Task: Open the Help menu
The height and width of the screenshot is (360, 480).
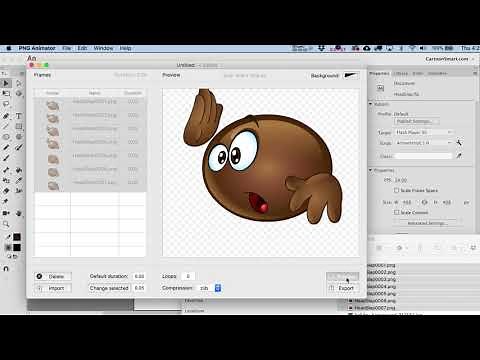Action: click(125, 48)
